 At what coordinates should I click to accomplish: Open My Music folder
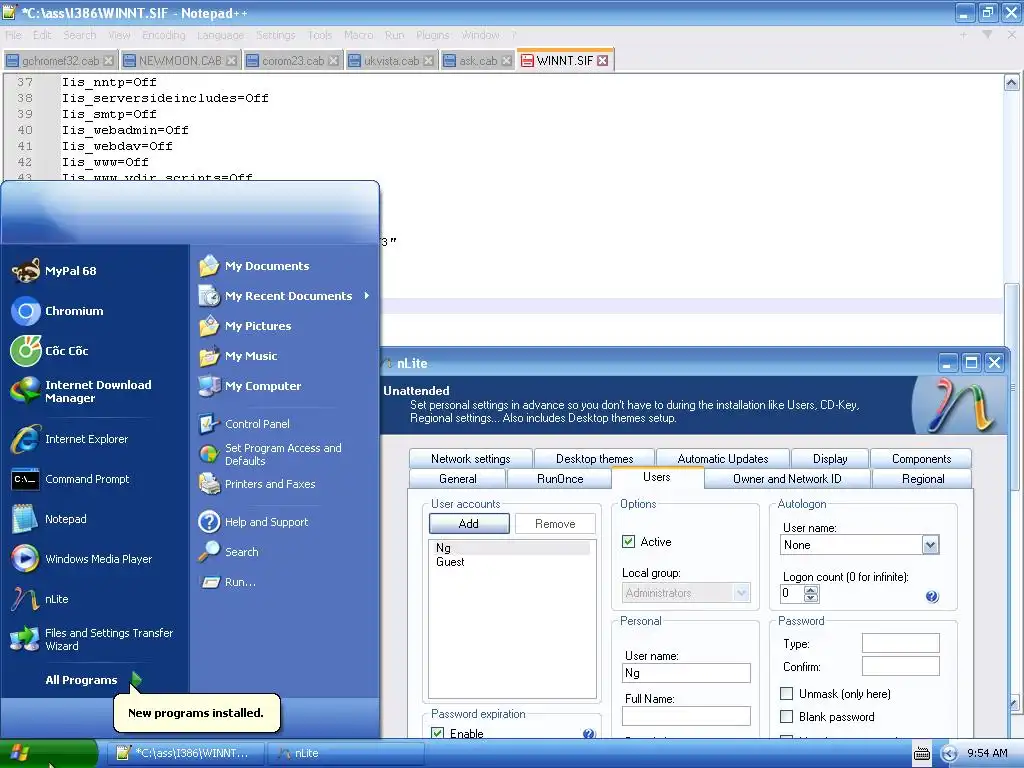point(238,356)
